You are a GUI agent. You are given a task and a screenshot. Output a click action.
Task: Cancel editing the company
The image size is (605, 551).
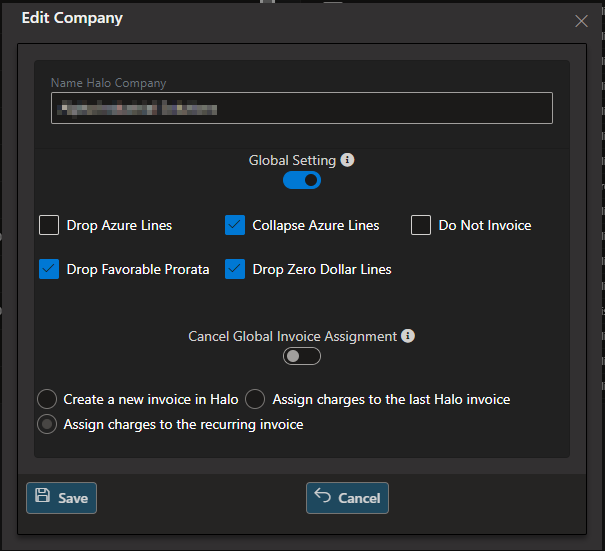[x=347, y=498]
